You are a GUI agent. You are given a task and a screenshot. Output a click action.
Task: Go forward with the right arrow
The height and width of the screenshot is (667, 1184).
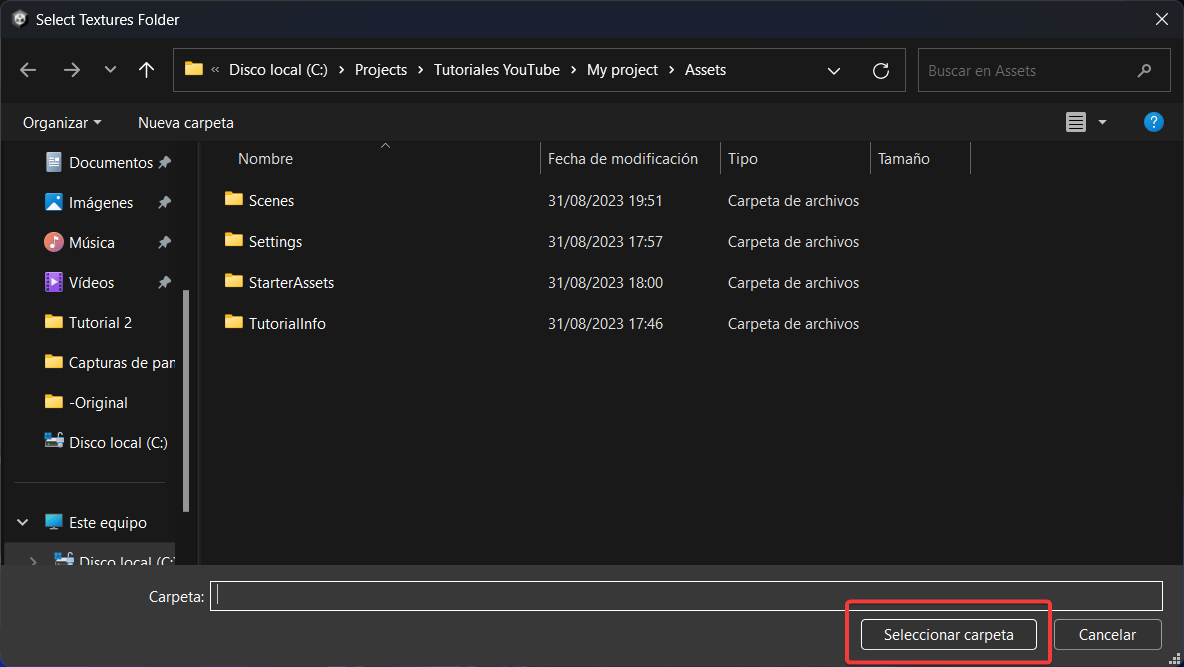pyautogui.click(x=72, y=70)
